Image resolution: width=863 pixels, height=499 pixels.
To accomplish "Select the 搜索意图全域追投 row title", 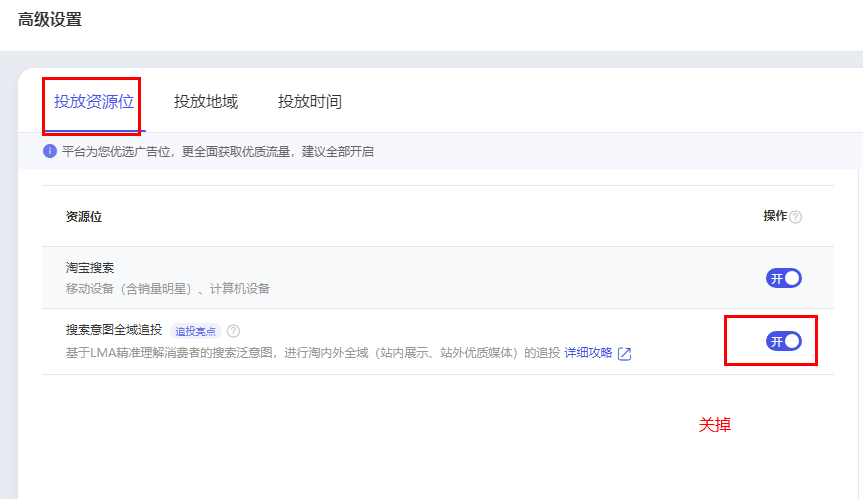I will click(114, 330).
